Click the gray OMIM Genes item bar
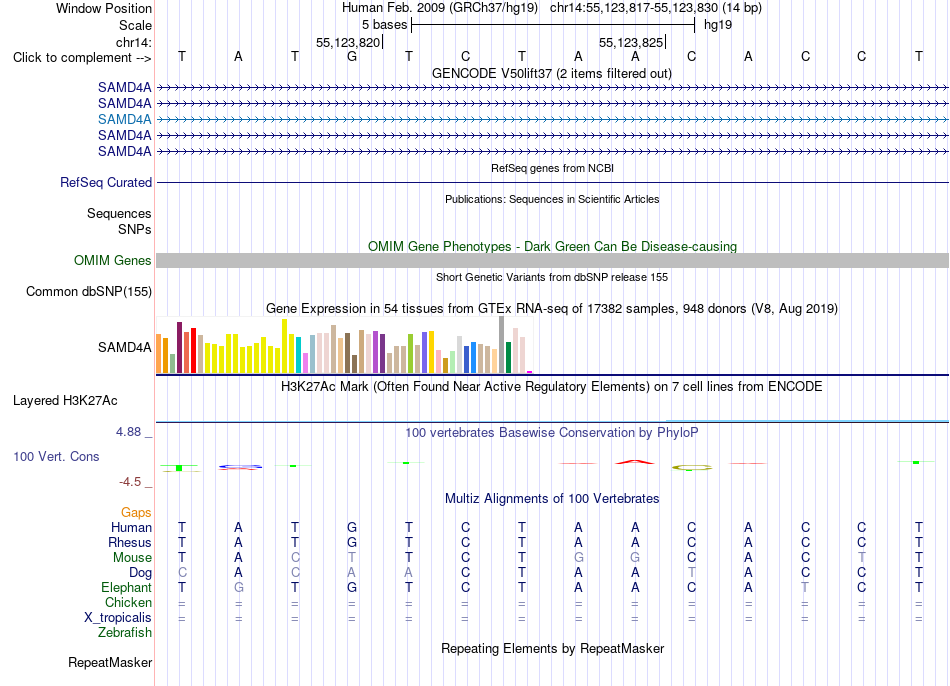The height and width of the screenshot is (686, 950). coord(552,261)
